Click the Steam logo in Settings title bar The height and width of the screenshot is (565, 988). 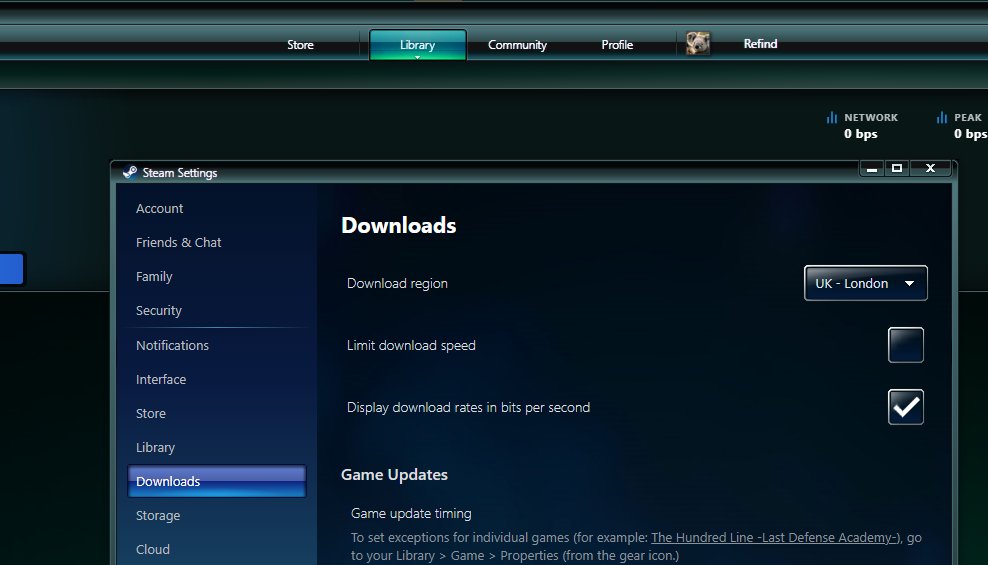click(x=130, y=172)
